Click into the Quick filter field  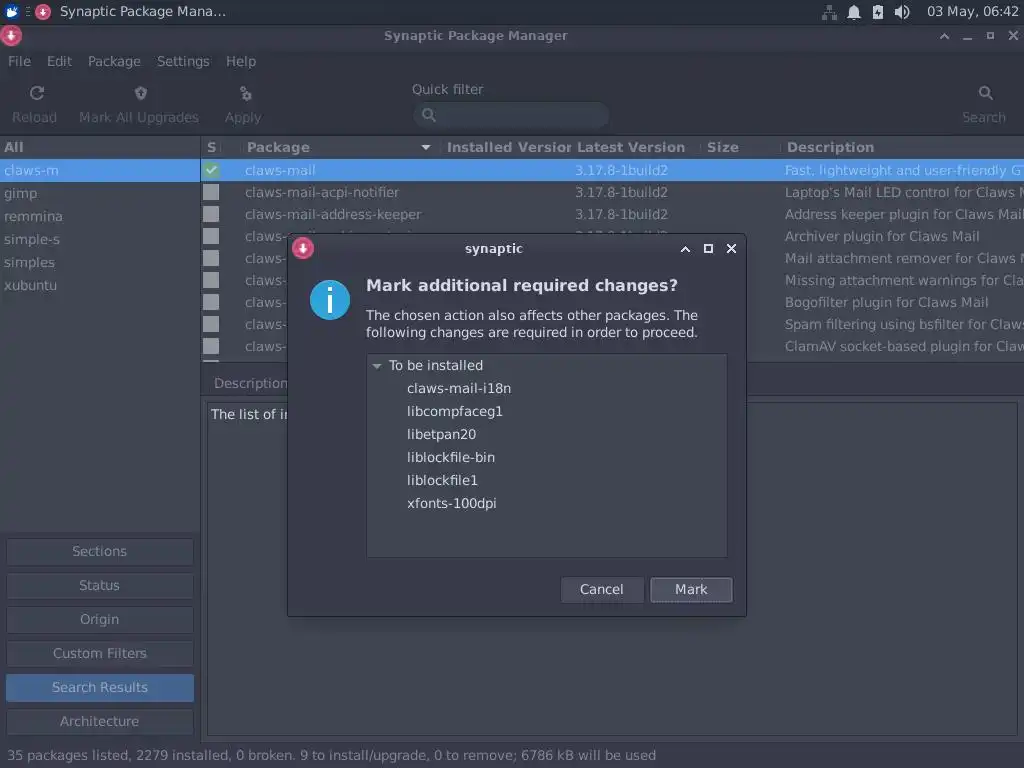(x=511, y=115)
